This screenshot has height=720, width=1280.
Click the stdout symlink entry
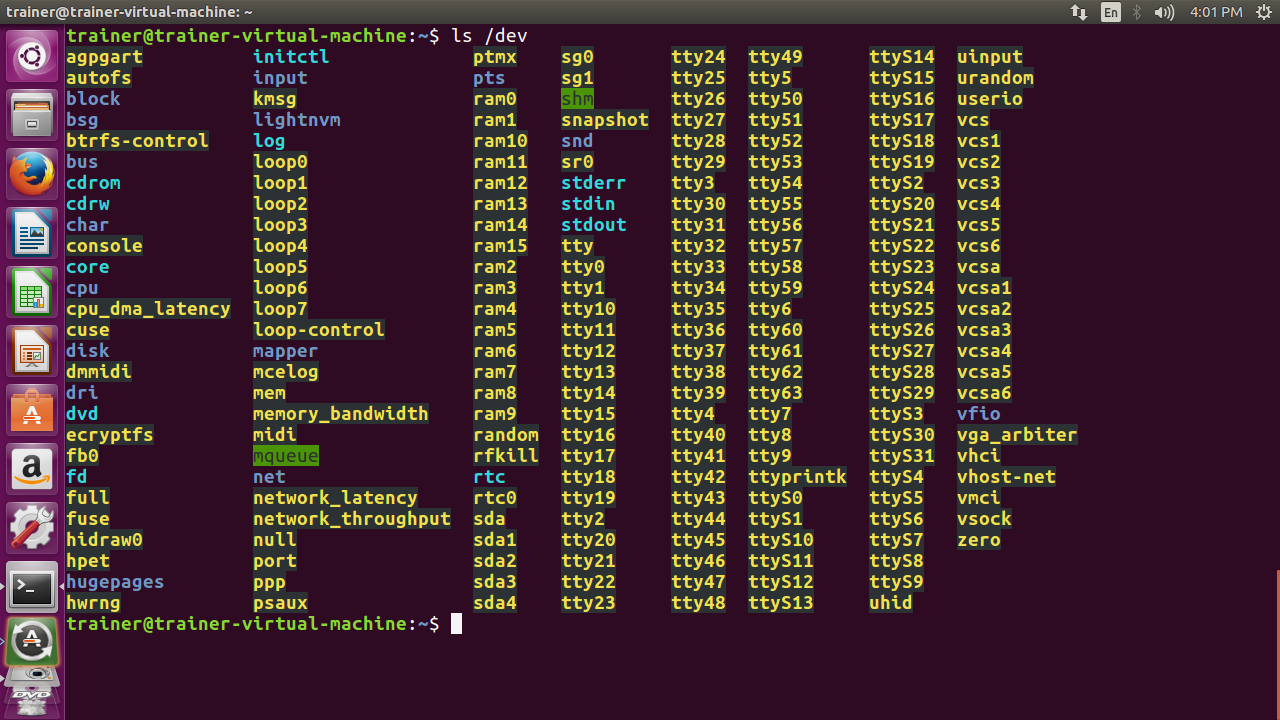point(594,225)
